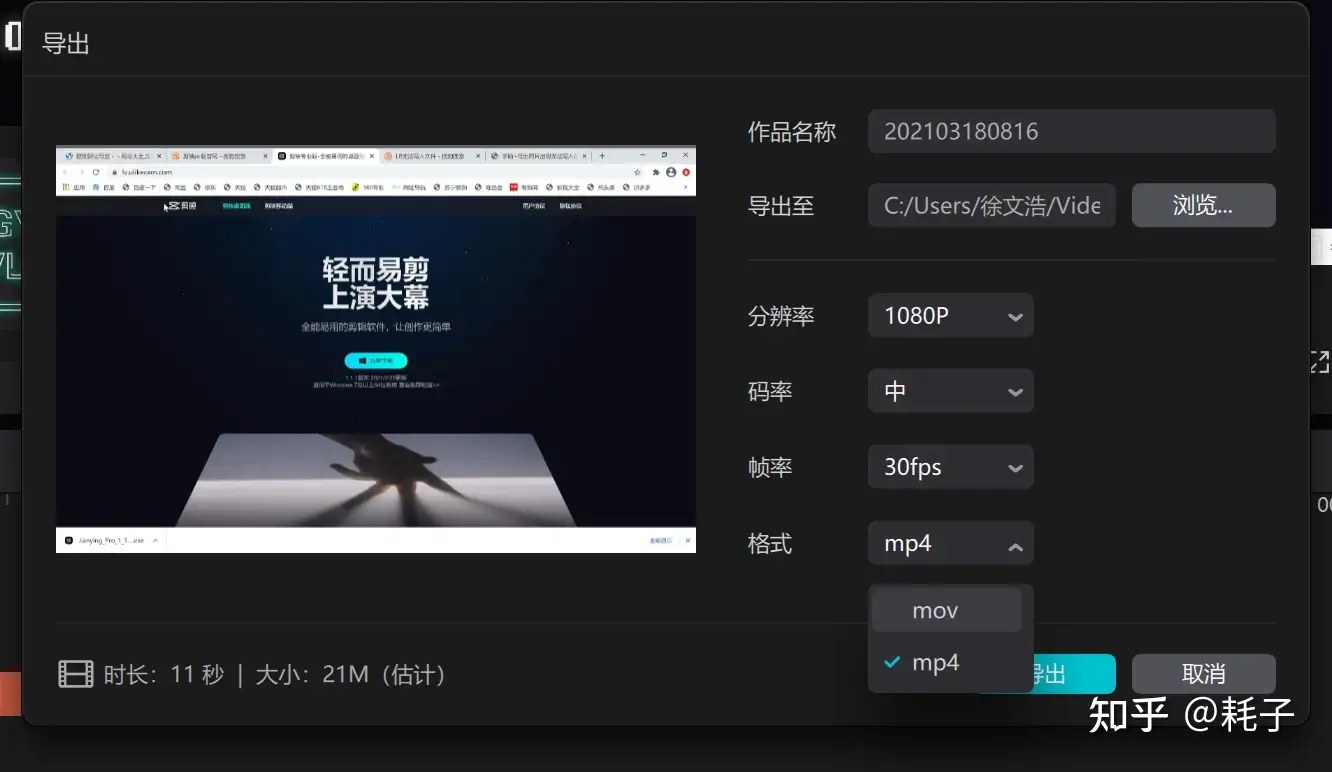Screen dimensions: 1332x772
Task: Click the 分辨率 label
Action: point(781,316)
